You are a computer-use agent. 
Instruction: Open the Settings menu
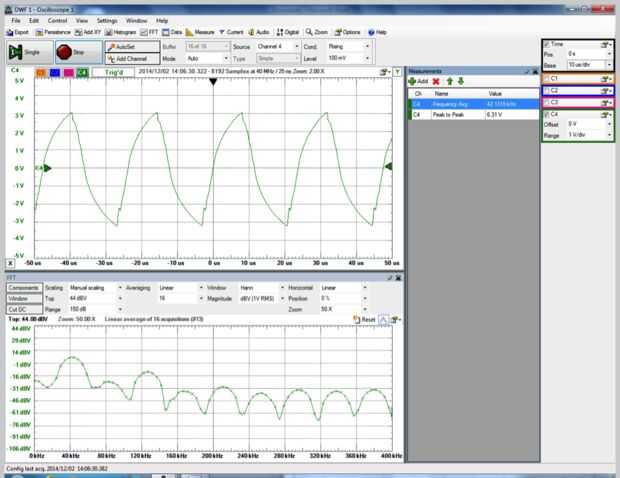tap(107, 20)
